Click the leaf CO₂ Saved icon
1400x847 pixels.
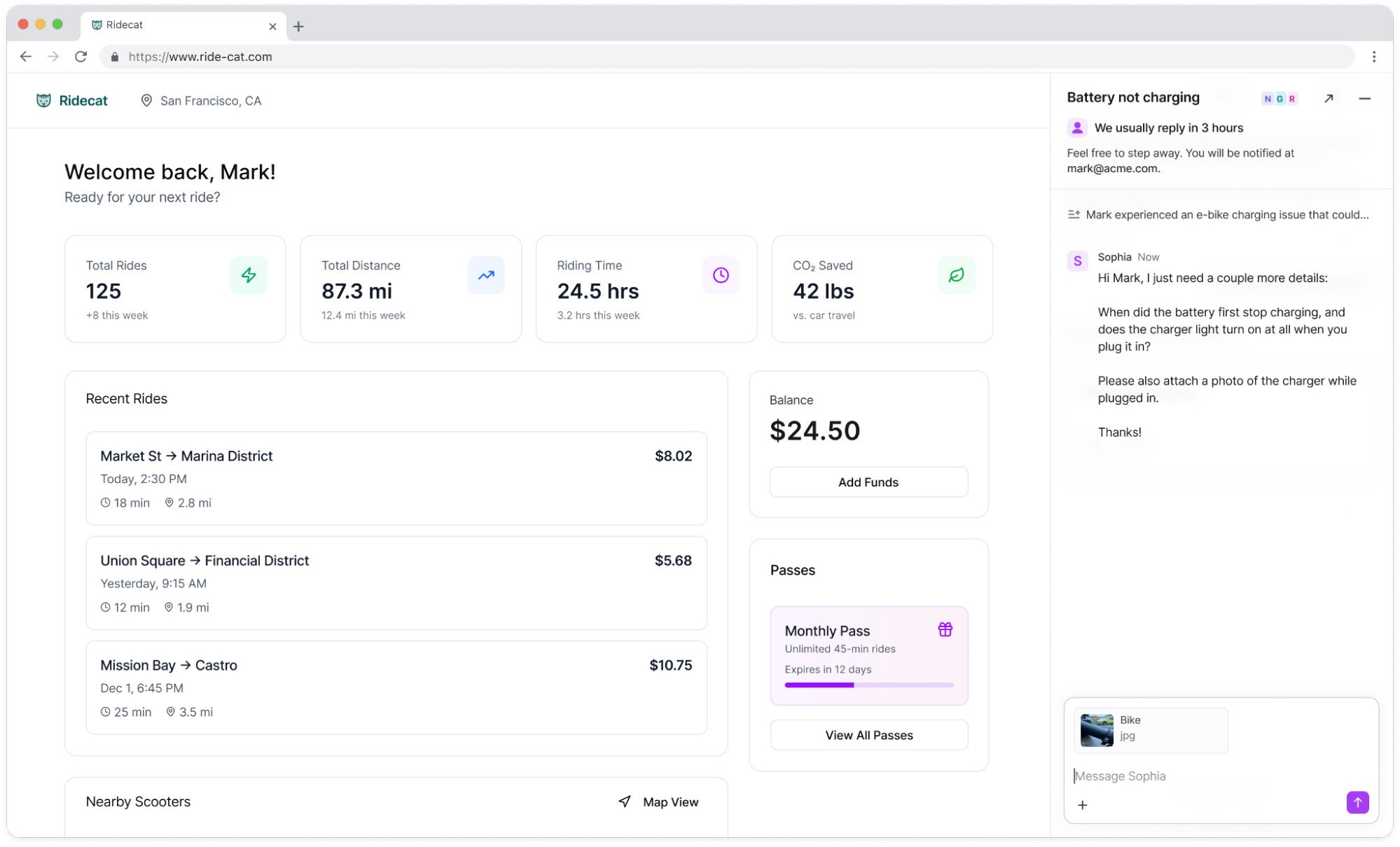[956, 275]
